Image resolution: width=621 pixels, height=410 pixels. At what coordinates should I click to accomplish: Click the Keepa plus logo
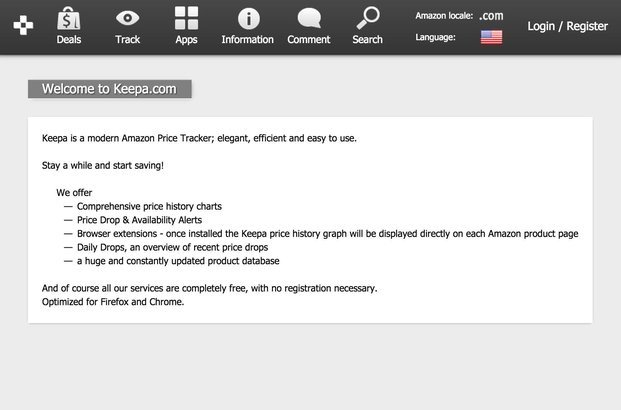(22, 25)
